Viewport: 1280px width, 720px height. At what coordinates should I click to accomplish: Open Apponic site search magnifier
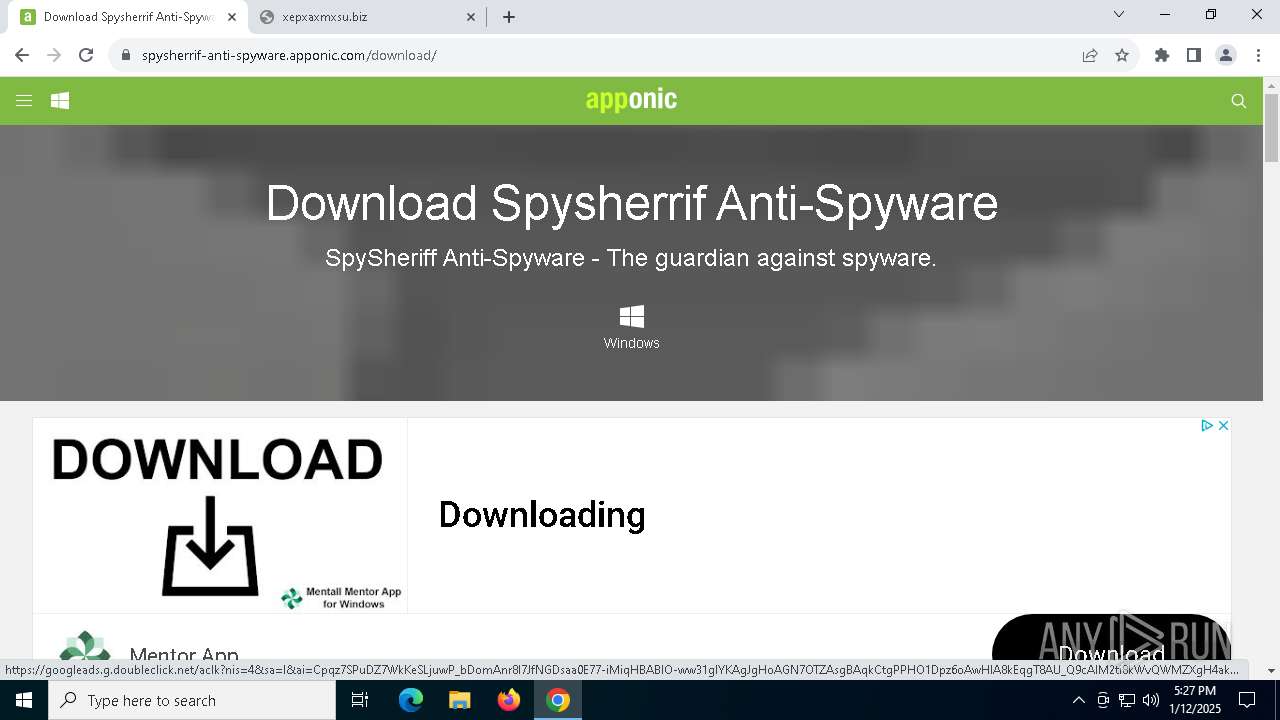(1239, 100)
